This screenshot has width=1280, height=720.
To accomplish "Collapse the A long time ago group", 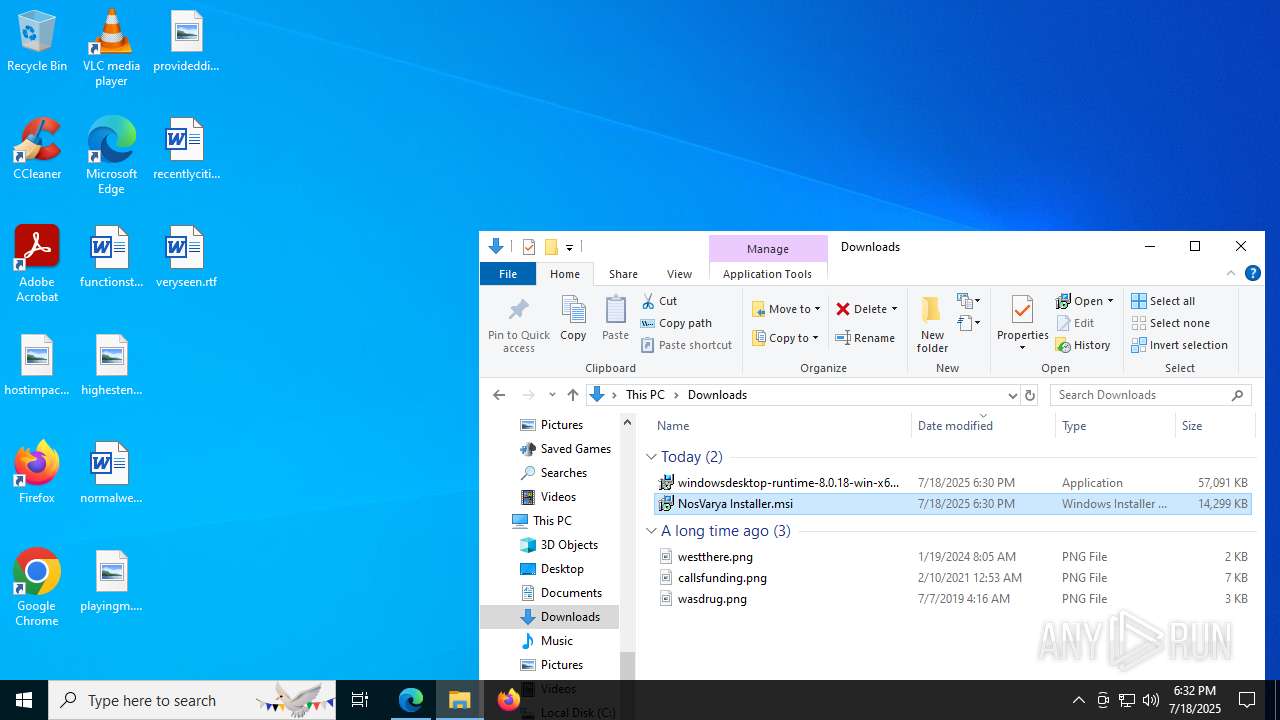I will pyautogui.click(x=652, y=531).
